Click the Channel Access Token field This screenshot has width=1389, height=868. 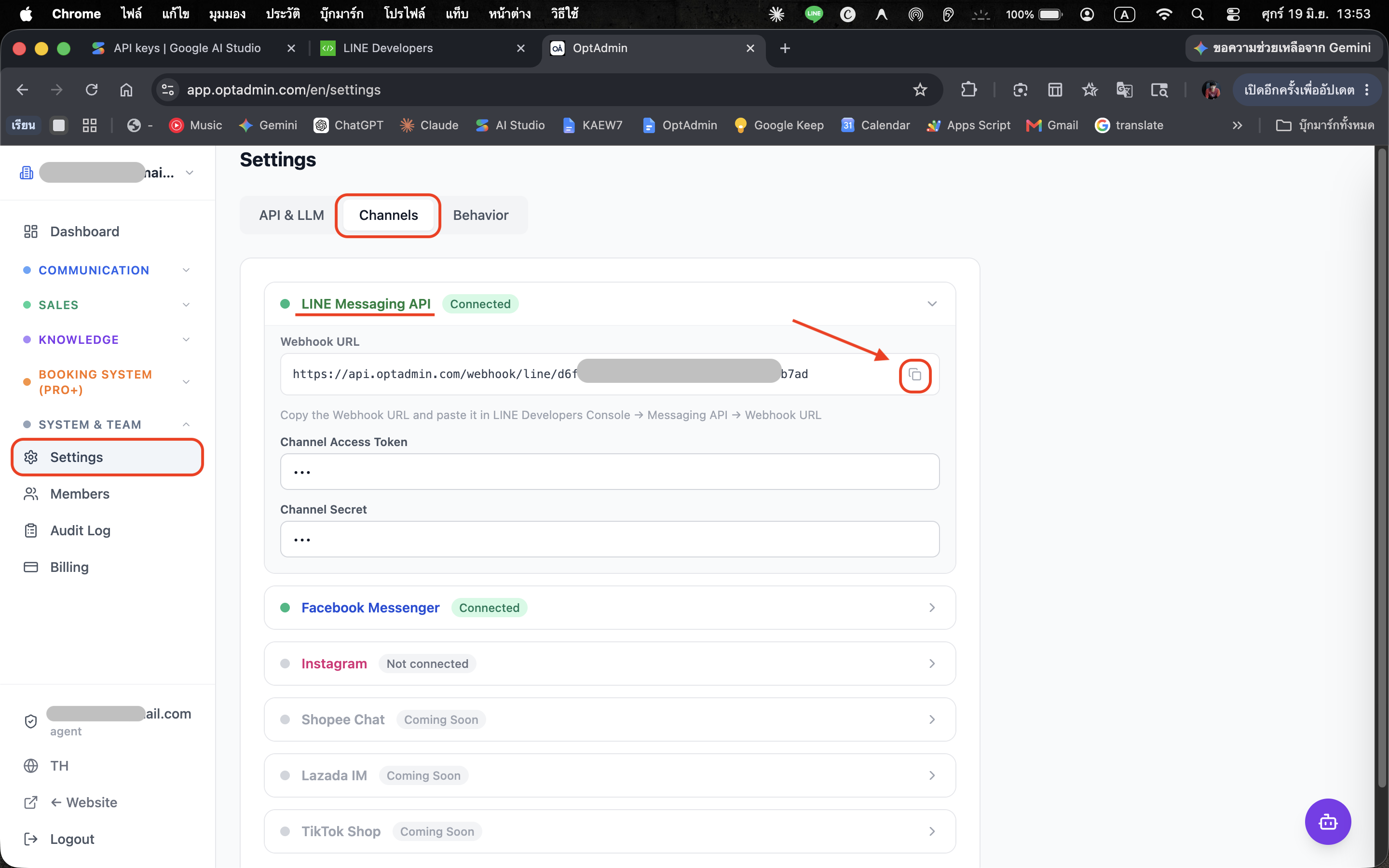pyautogui.click(x=610, y=472)
